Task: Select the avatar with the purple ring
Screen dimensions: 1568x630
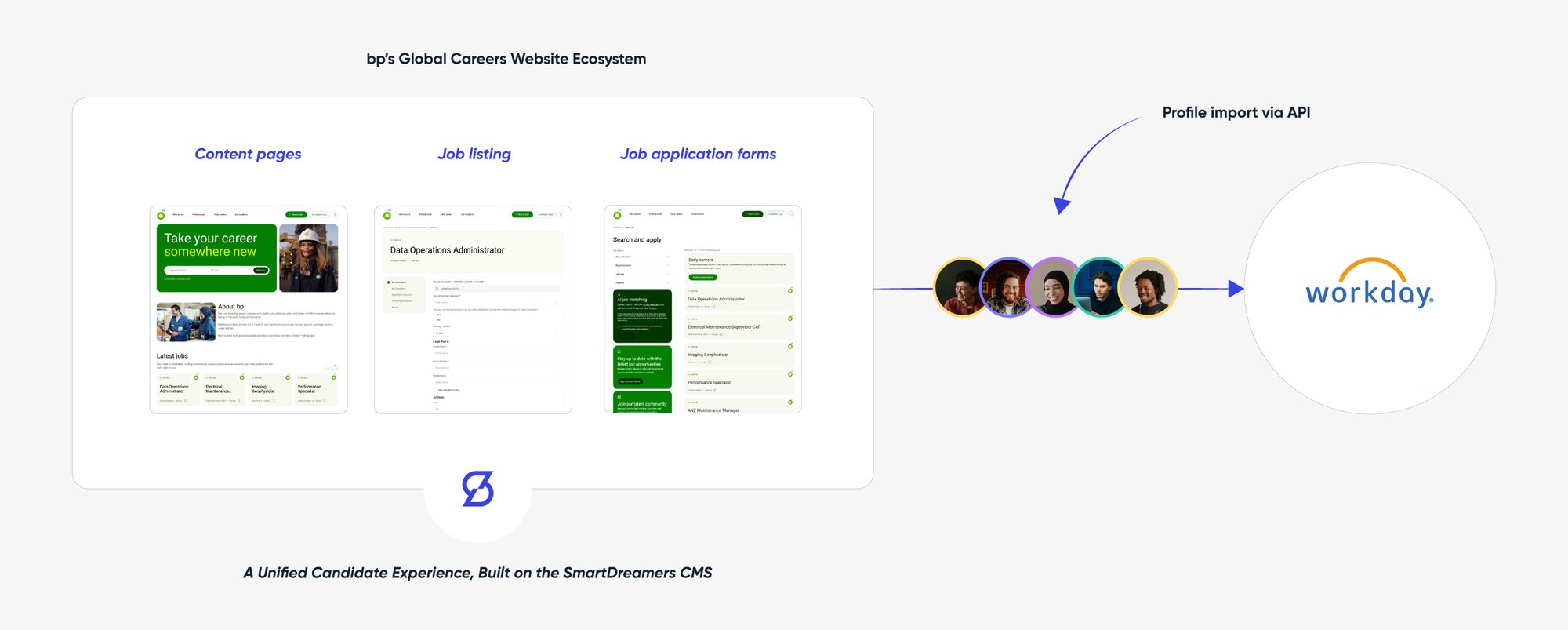Action: [1055, 288]
